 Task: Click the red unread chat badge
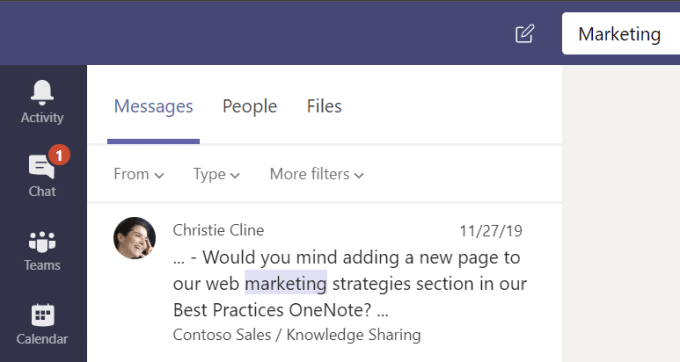pyautogui.click(x=59, y=155)
